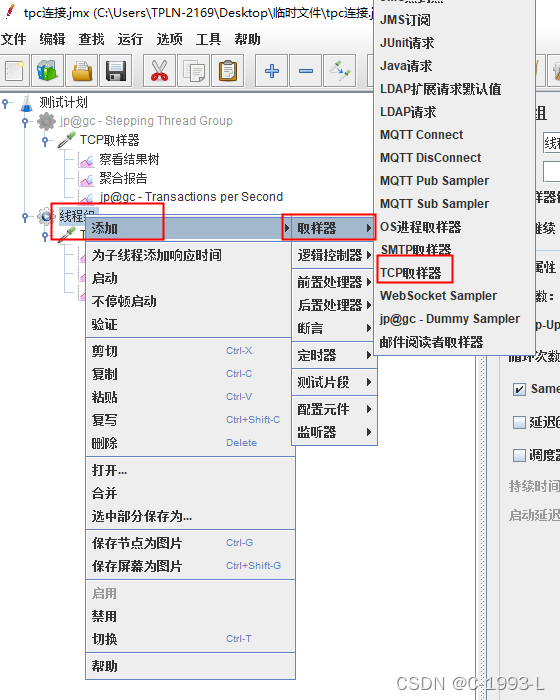Screen dimensions: 560x700
Task: Expand the 后置处理器 submenu
Action: coord(334,305)
